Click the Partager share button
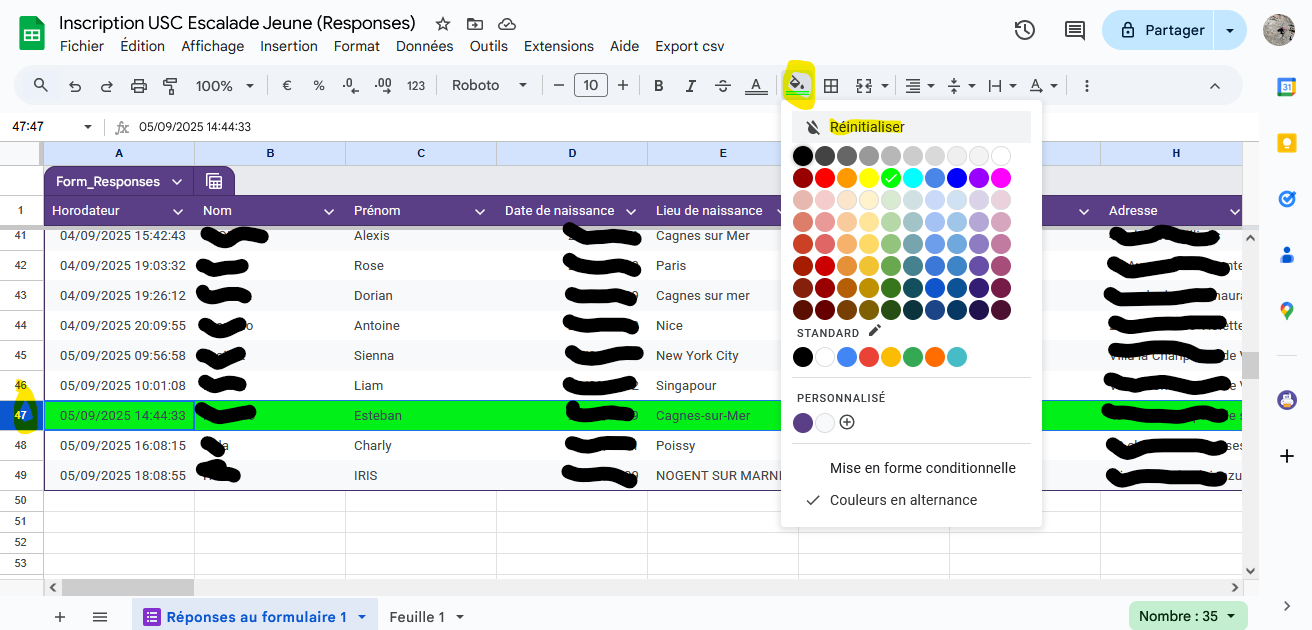The image size is (1312, 630). [x=1160, y=30]
